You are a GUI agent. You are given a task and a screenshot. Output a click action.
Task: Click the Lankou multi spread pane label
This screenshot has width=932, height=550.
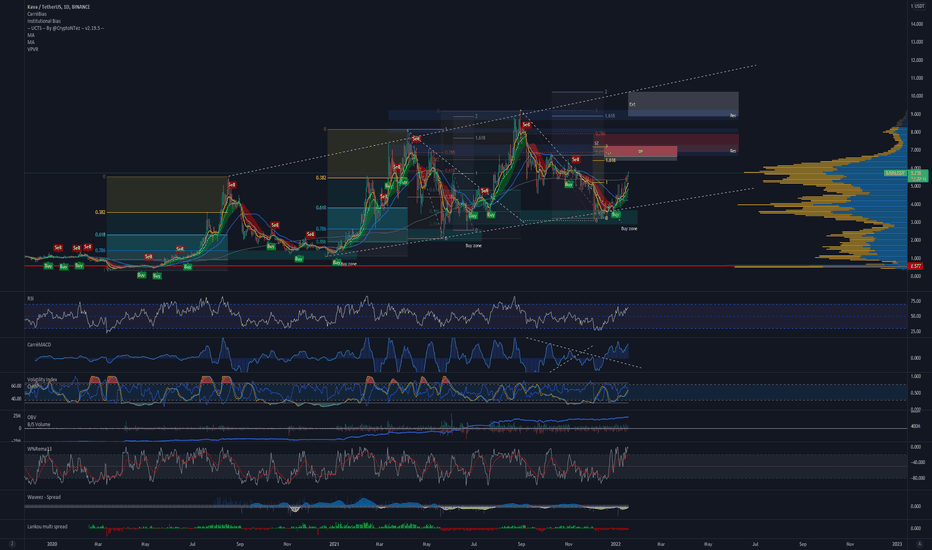click(48, 526)
